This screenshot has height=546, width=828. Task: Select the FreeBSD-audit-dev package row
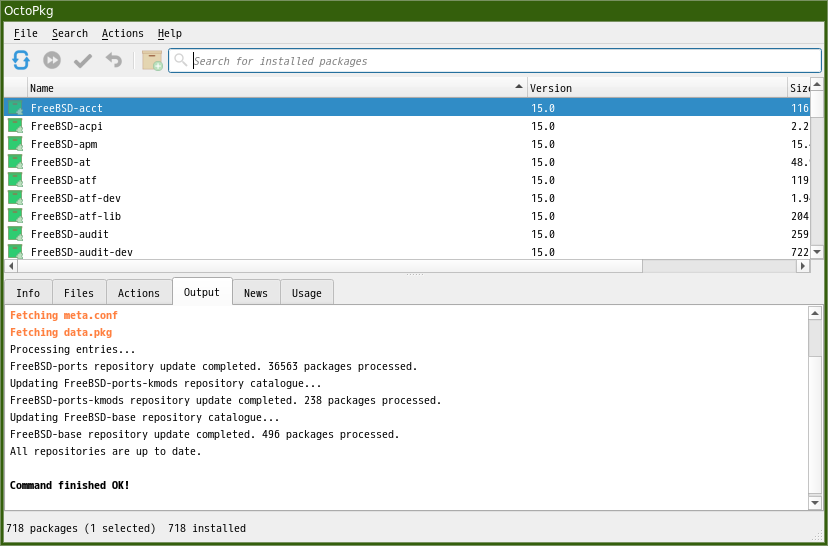[x=407, y=251]
